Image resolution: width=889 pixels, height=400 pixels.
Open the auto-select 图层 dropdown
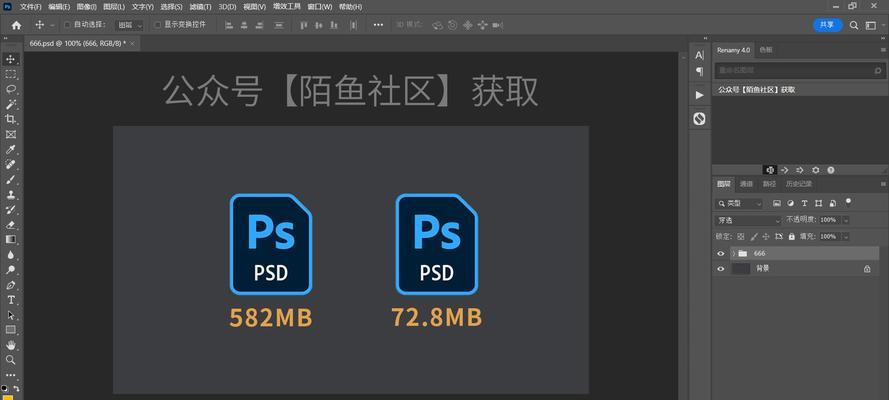[130, 25]
